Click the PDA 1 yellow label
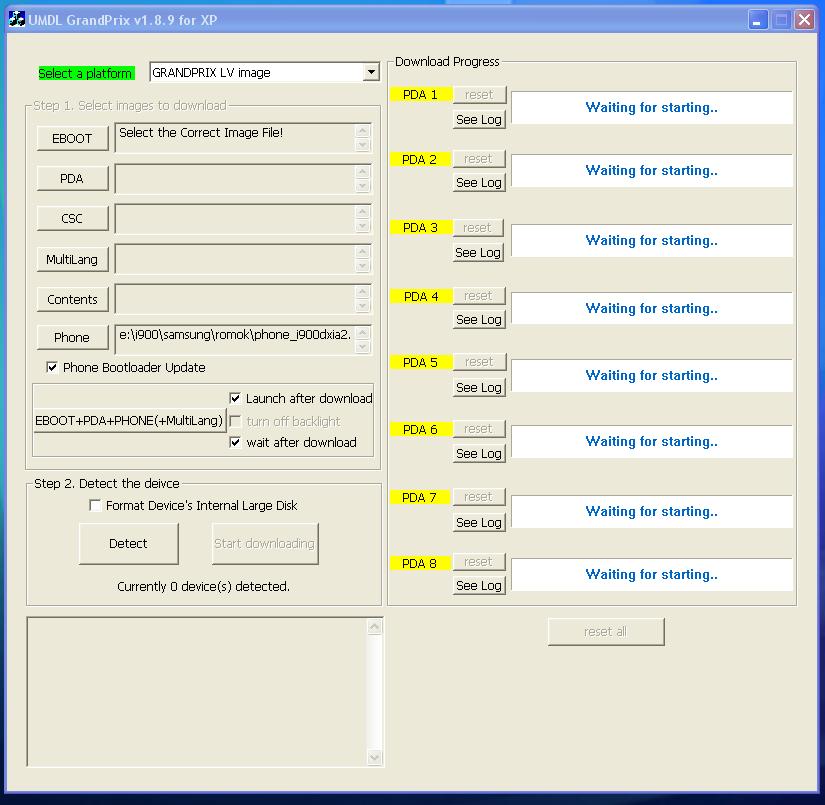 (x=420, y=95)
